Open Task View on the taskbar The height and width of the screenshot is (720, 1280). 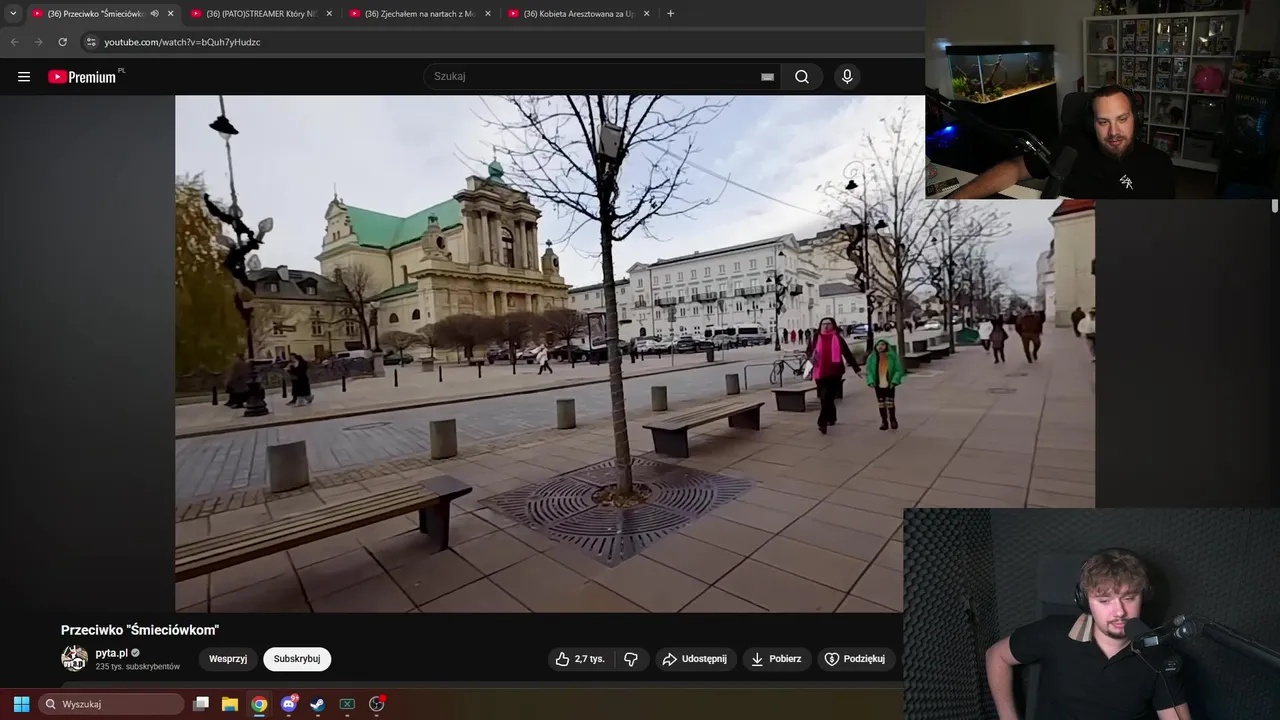[201, 704]
